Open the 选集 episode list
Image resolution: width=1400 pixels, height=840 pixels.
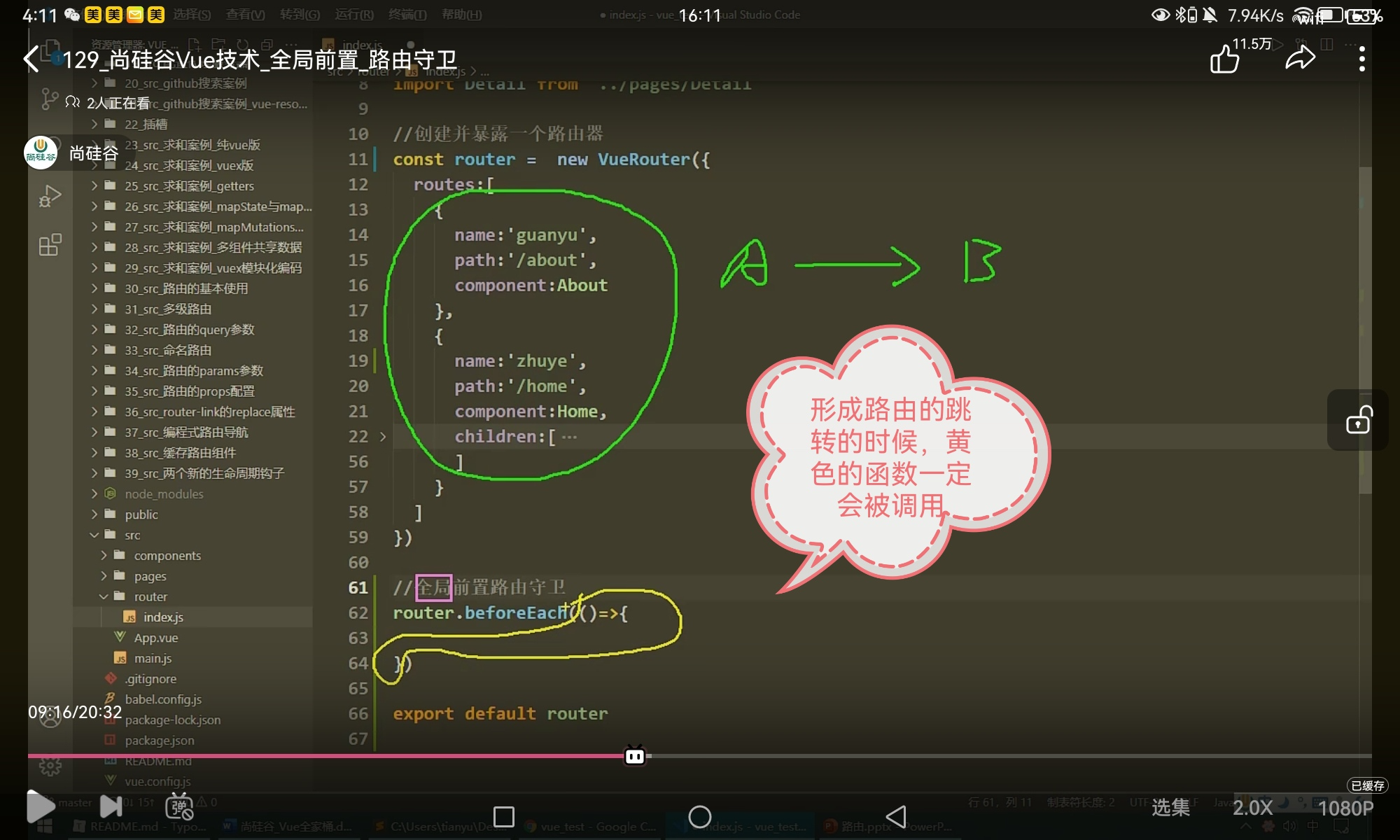[1170, 808]
